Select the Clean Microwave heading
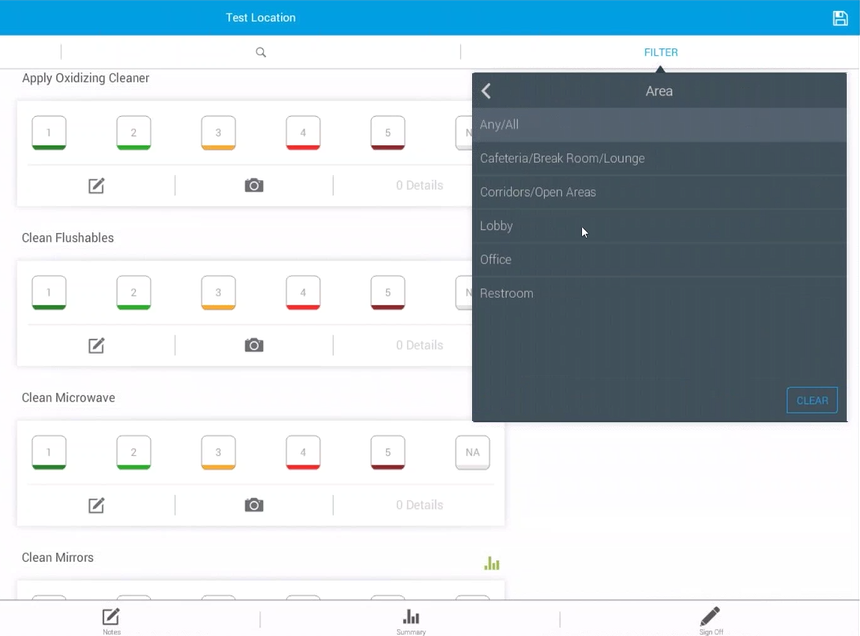Viewport: 860px width, 636px height. (x=69, y=398)
